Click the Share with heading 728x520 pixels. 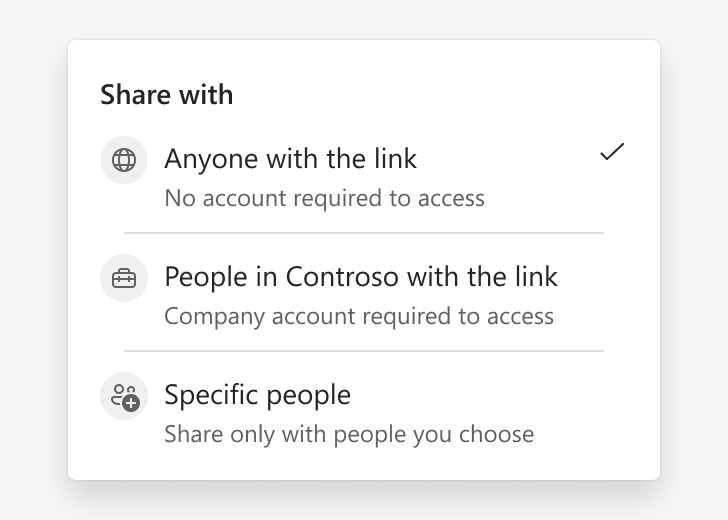pyautogui.click(x=167, y=95)
